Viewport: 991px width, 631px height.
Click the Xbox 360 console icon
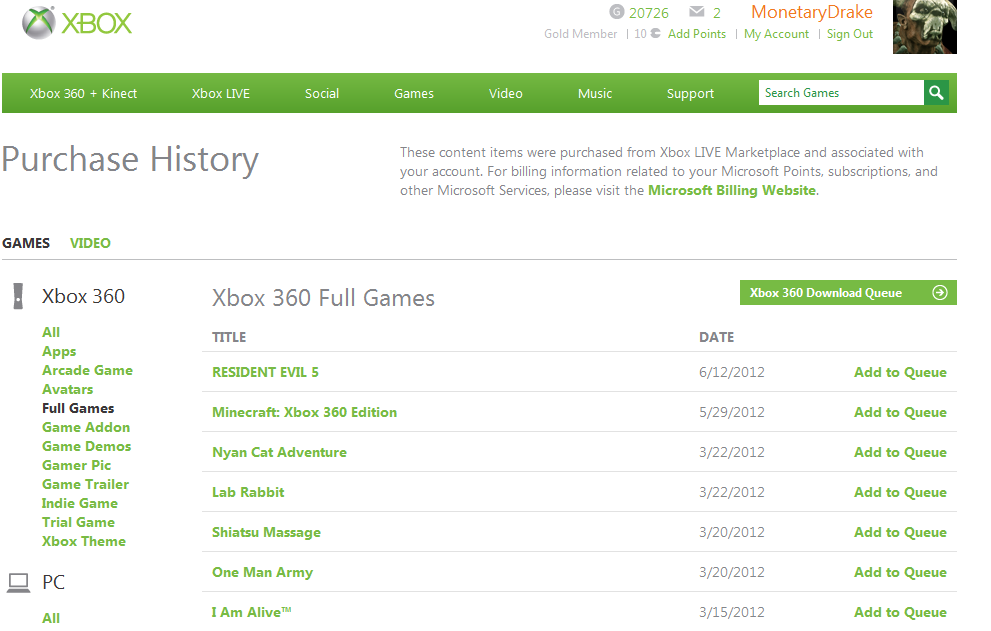coord(17,296)
